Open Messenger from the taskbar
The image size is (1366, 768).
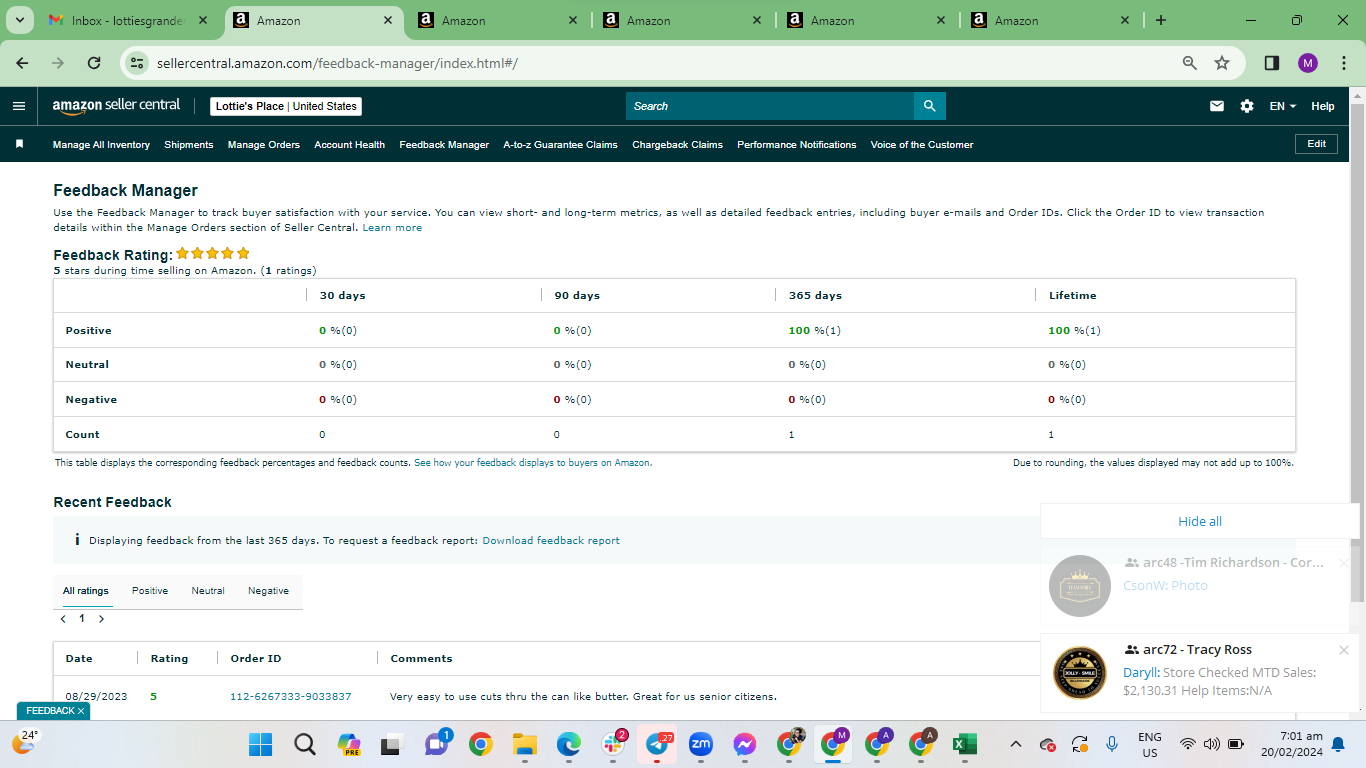745,744
